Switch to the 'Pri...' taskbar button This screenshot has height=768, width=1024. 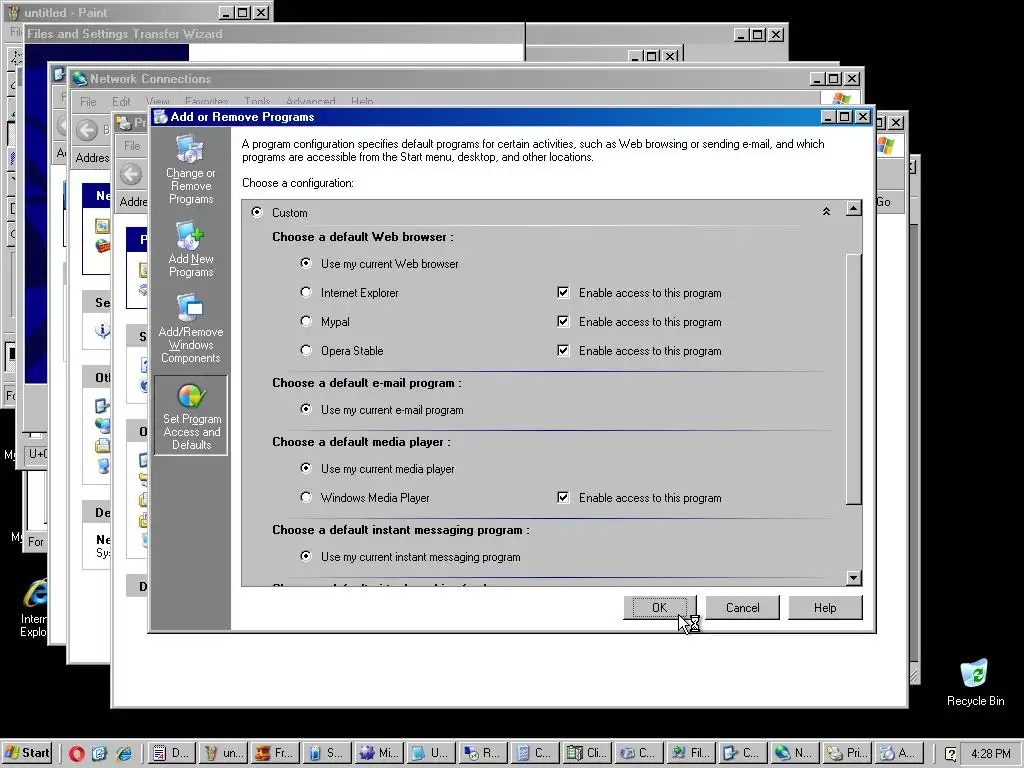click(845, 753)
